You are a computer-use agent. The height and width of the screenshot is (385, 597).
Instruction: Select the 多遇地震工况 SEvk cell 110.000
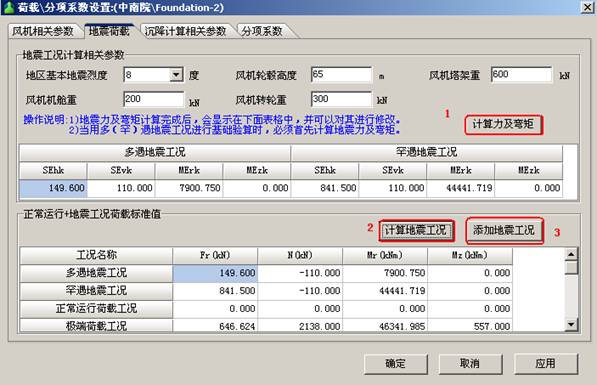(121, 188)
